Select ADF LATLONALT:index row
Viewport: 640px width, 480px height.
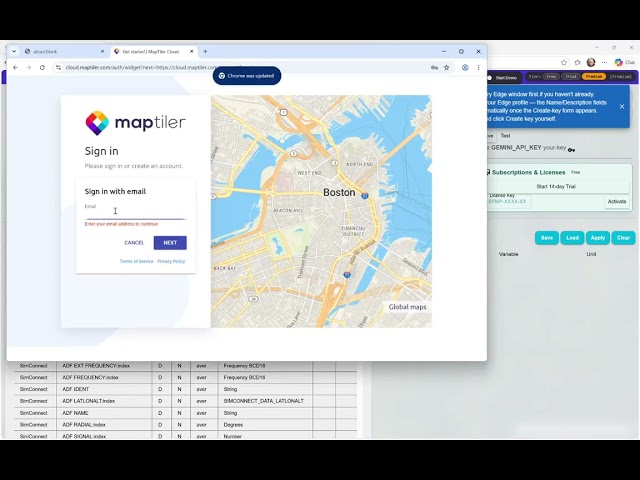[186, 401]
